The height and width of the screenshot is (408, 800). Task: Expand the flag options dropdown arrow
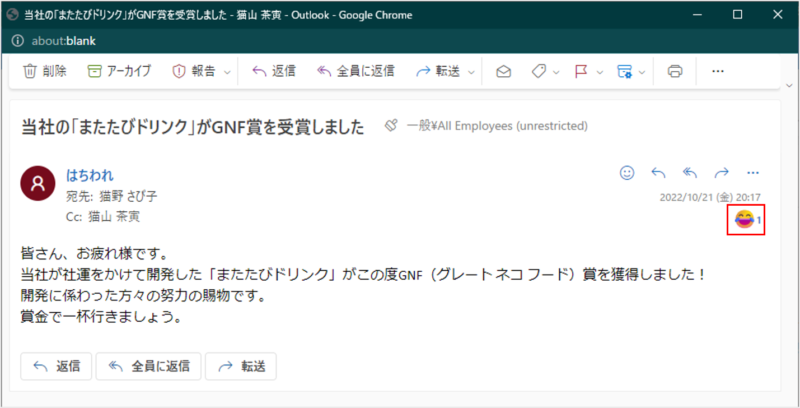(x=598, y=72)
